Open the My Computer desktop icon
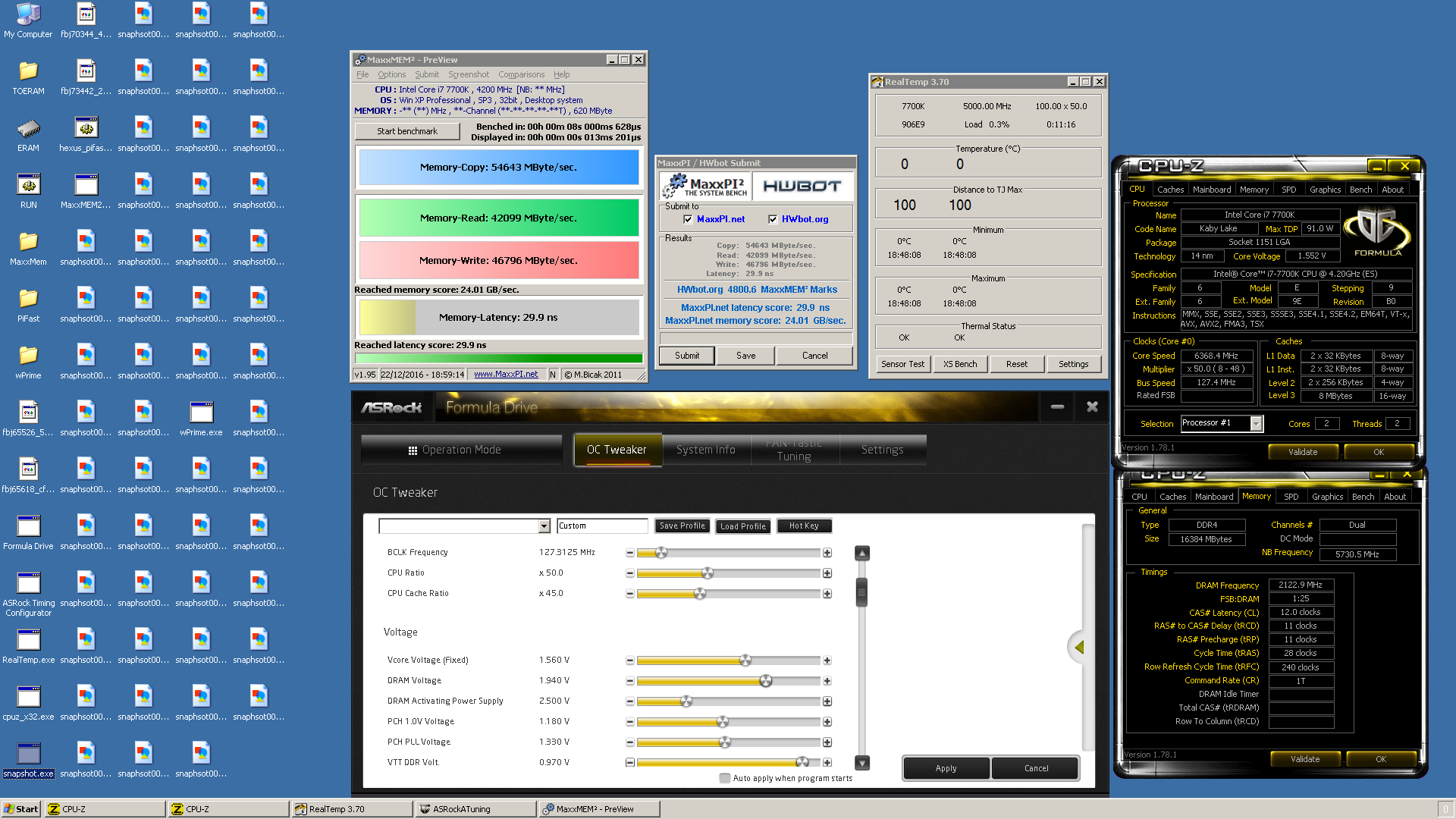Screen dimensions: 1456x819 tap(28, 20)
